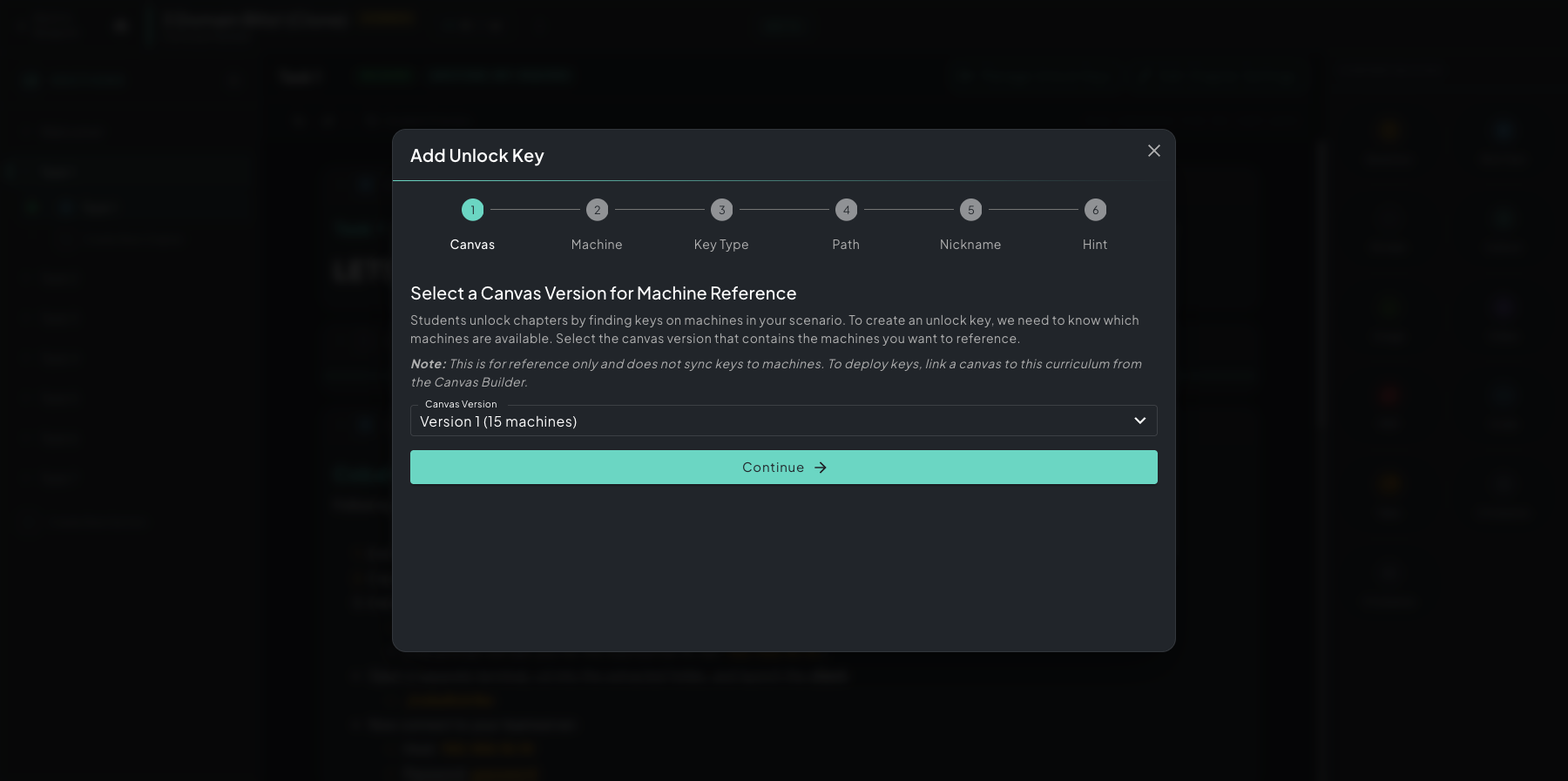Click 'Select a Canvas Version for Machine Reference' heading
The image size is (1568, 781).
tap(604, 293)
